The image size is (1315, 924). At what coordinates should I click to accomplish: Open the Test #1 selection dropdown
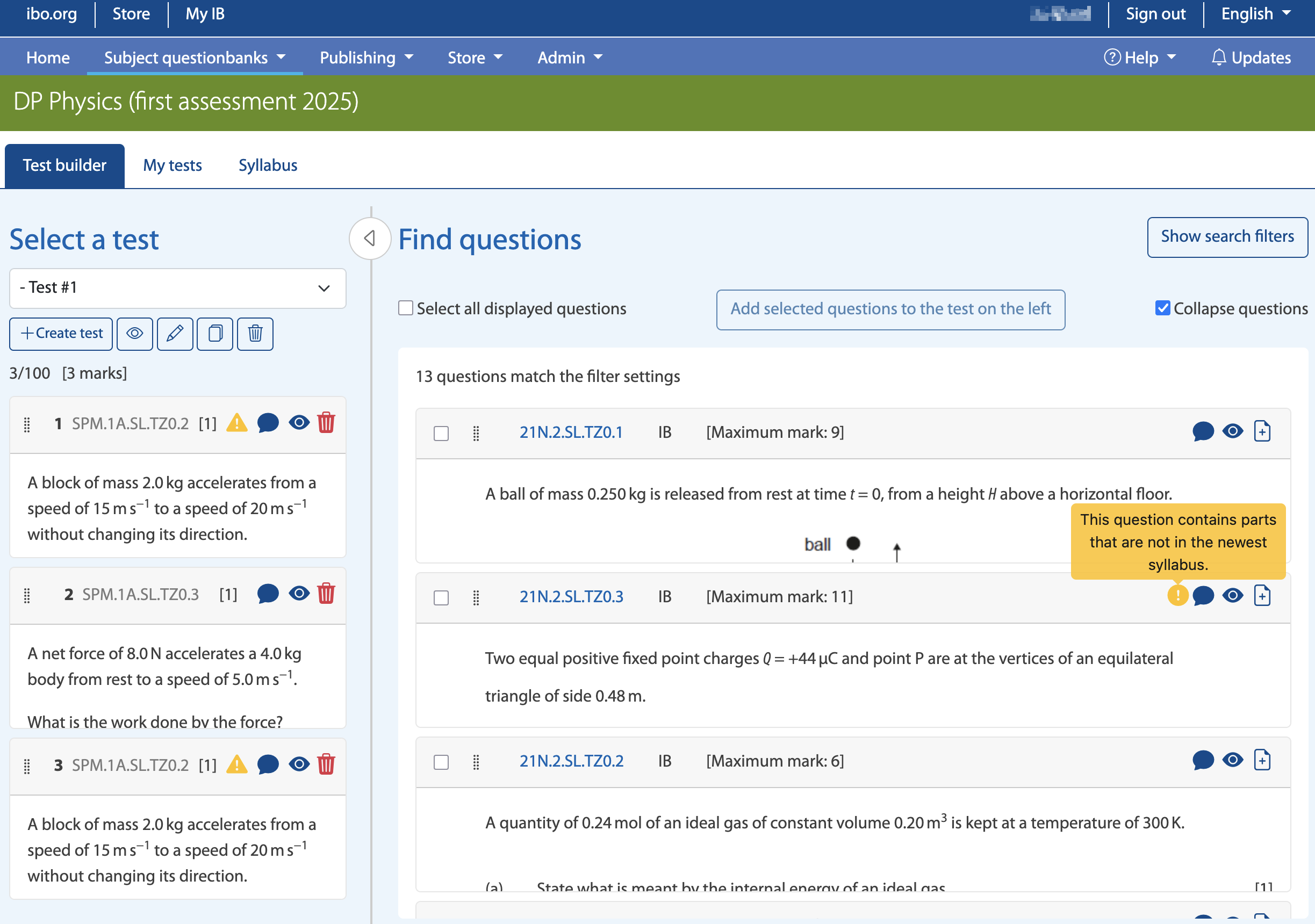pos(177,288)
